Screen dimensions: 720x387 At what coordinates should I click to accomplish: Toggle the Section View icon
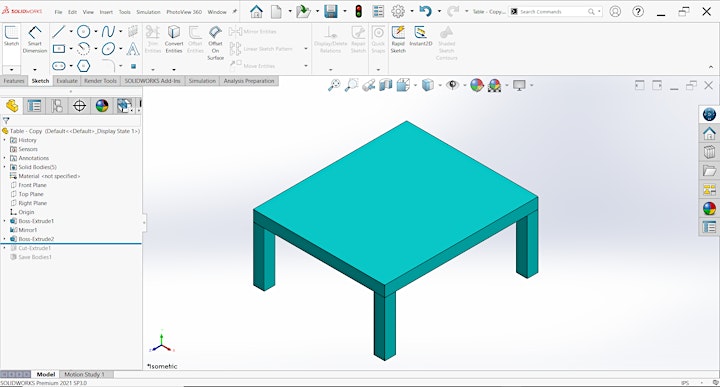[x=386, y=85]
